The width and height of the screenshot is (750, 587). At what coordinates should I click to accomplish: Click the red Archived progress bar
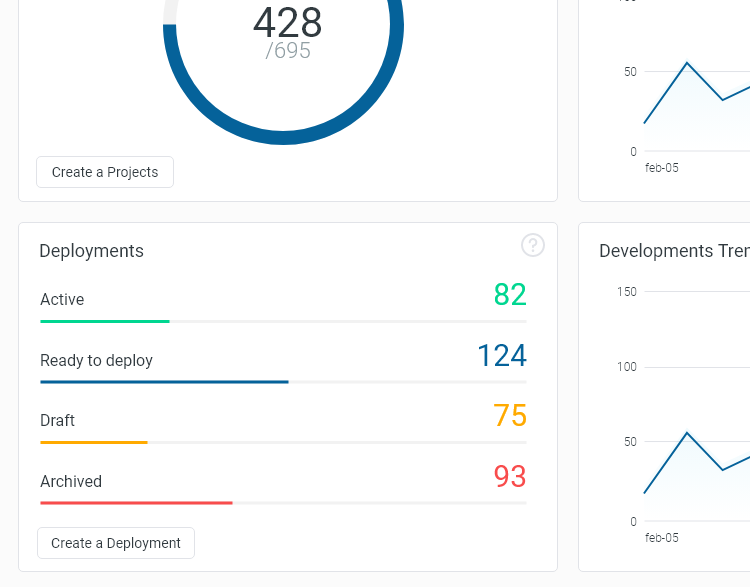coord(136,503)
